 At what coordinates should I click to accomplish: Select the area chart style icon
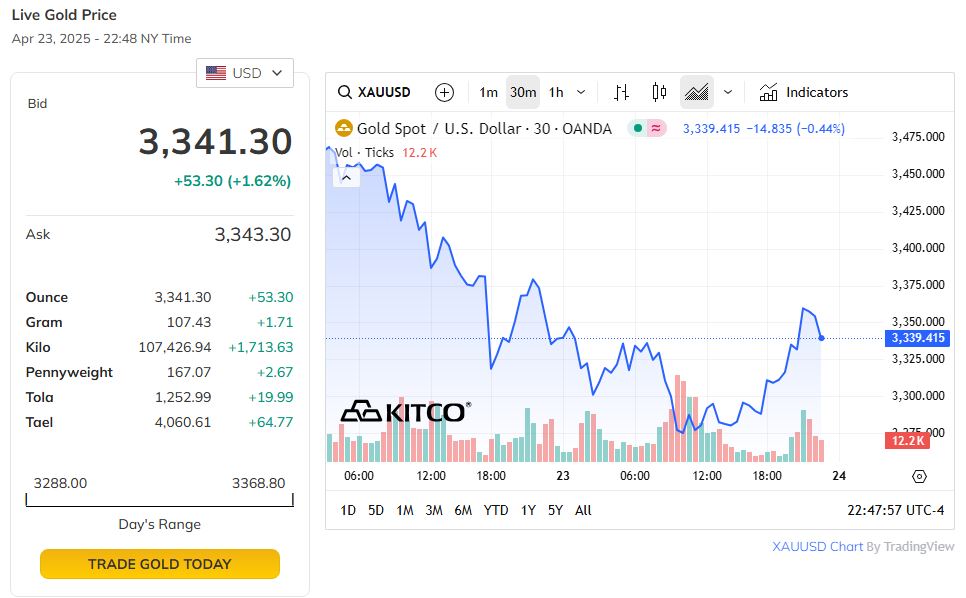697,92
